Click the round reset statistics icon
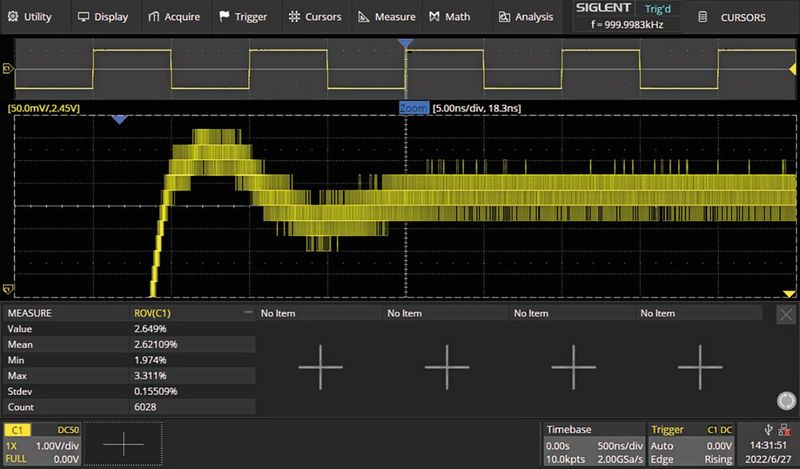800x469 pixels. coord(786,401)
